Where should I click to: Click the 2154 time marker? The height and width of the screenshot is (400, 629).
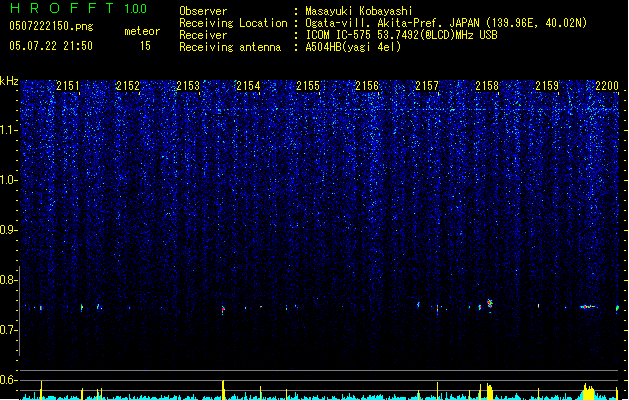(x=248, y=86)
